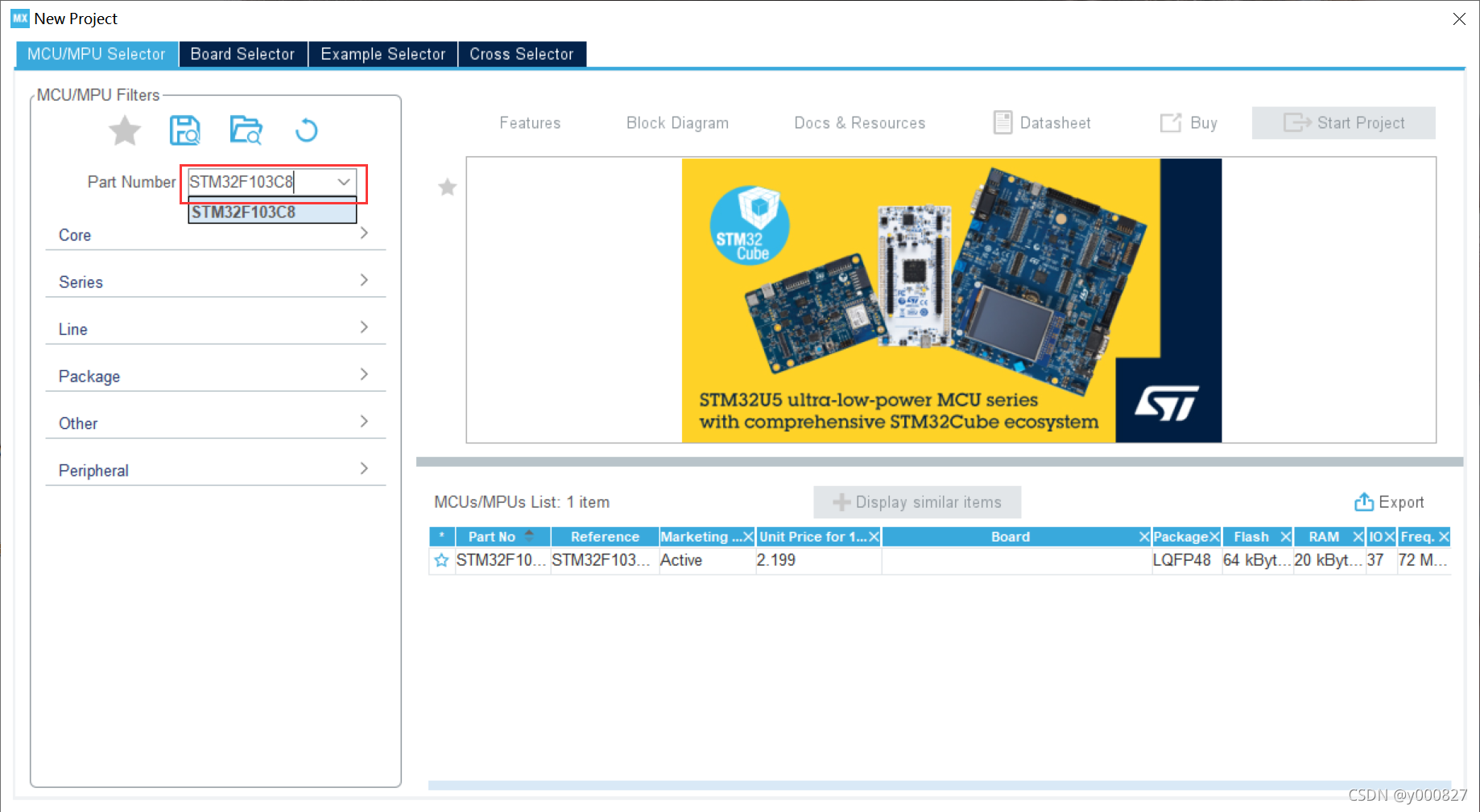Image resolution: width=1480 pixels, height=812 pixels.
Task: Favorite the STM32F10... row with its star
Action: pyautogui.click(x=441, y=560)
